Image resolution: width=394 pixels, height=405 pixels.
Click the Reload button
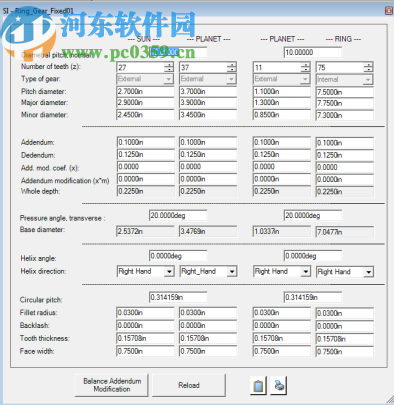tap(189, 385)
